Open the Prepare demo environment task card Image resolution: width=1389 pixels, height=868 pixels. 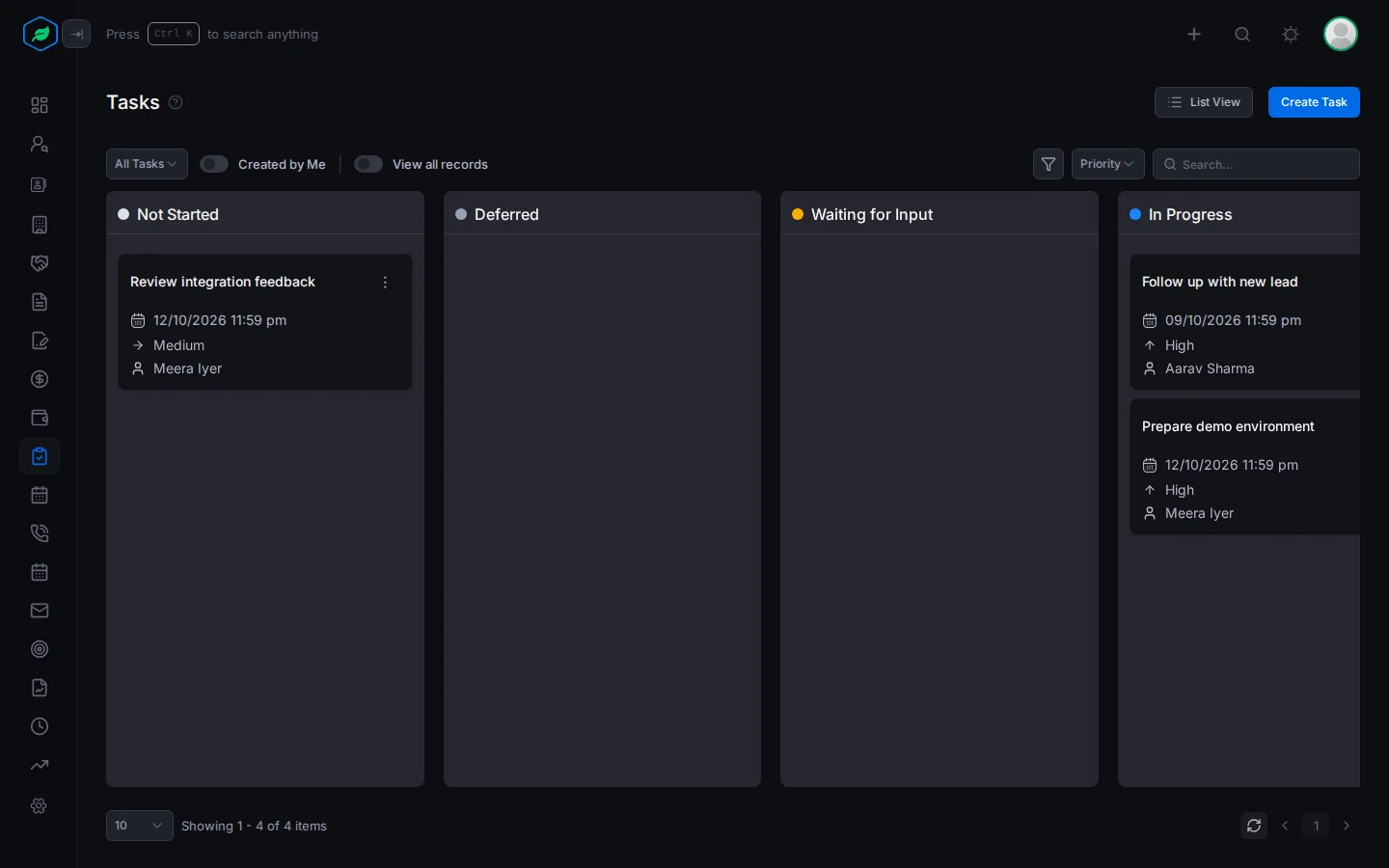pyautogui.click(x=1245, y=467)
